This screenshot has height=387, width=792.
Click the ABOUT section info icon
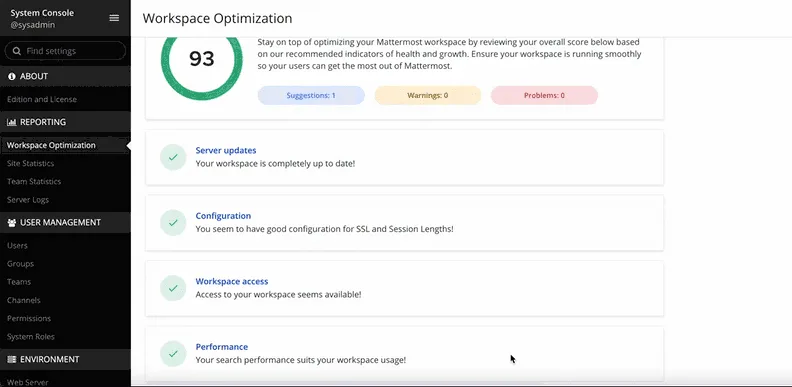coord(12,76)
